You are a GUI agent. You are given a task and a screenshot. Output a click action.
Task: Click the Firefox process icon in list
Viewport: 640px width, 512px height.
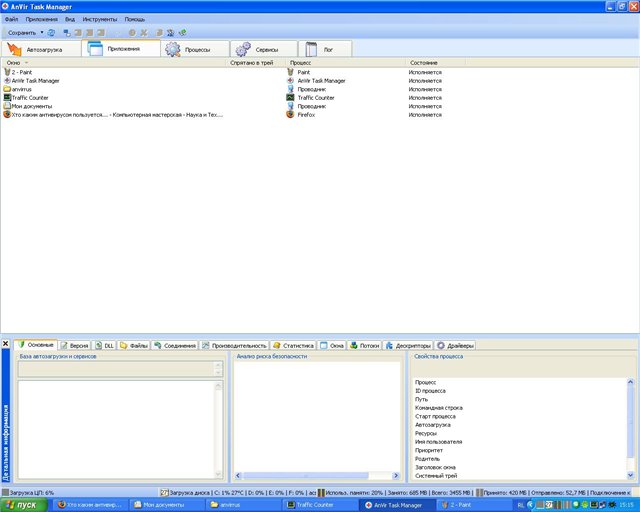(x=291, y=115)
